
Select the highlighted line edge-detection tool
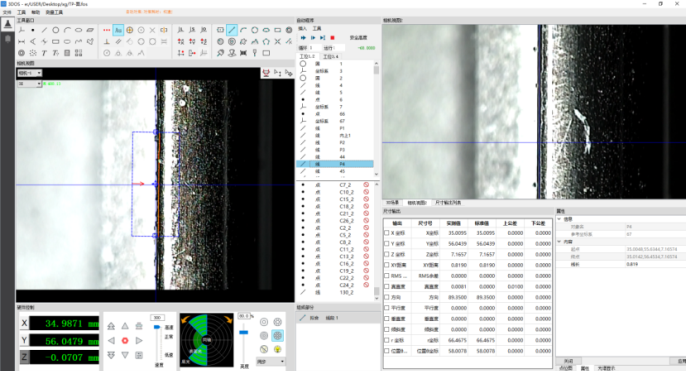[x=232, y=30]
